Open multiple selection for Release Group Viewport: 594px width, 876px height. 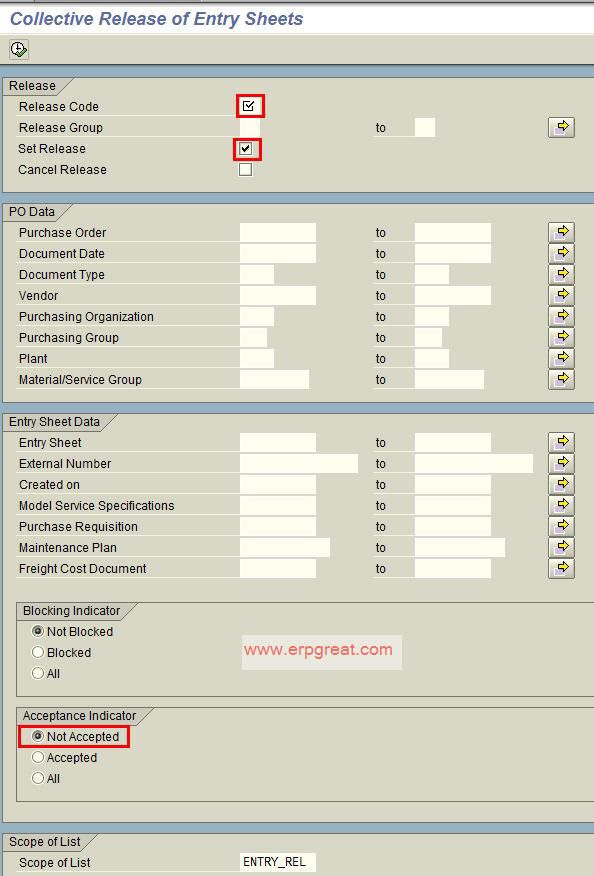(x=561, y=127)
